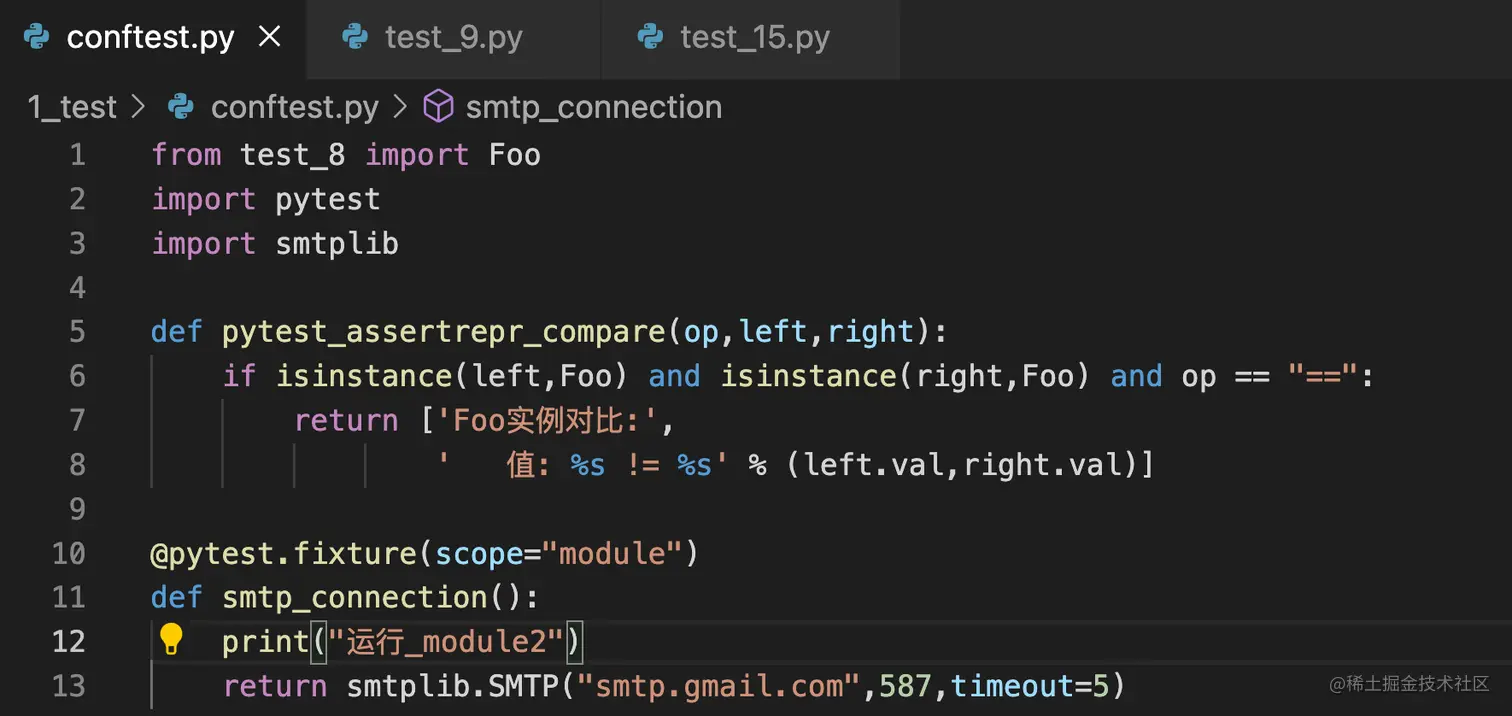This screenshot has width=1512, height=716.
Task: Click the chevron after conftest.py breadcrumb
Action: click(401, 107)
